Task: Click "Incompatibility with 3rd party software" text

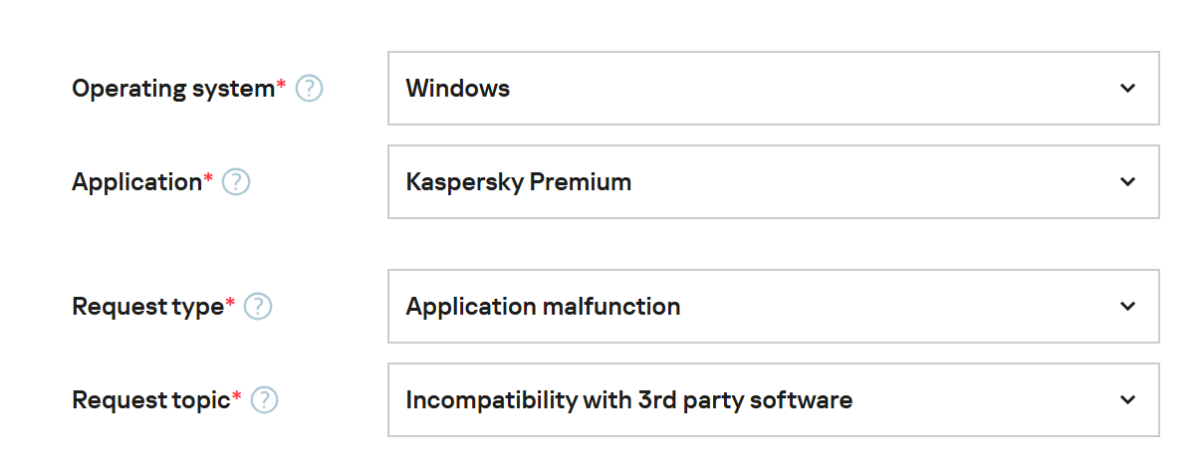Action: [629, 400]
